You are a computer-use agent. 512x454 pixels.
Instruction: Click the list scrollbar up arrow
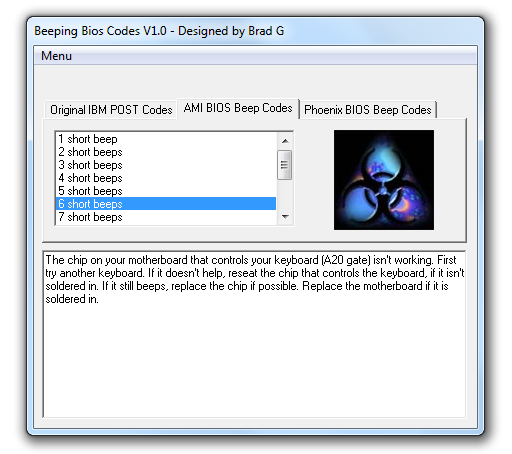tap(285, 141)
